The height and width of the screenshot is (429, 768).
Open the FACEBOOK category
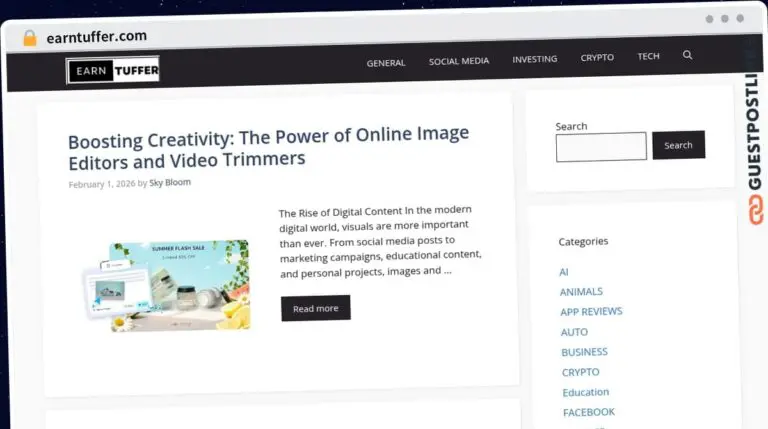click(589, 412)
